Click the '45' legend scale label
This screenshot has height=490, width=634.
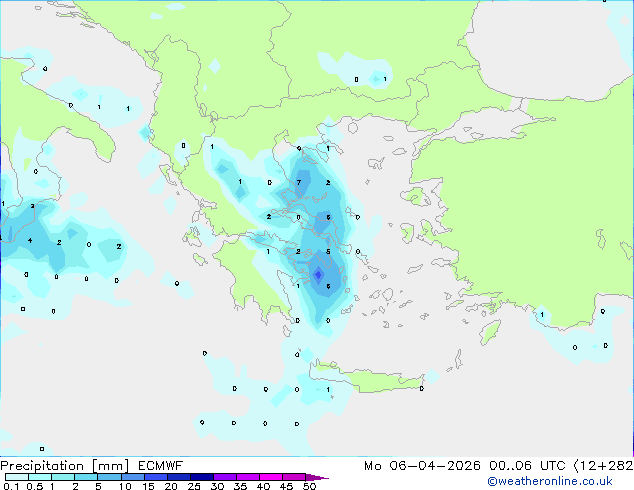286,486
